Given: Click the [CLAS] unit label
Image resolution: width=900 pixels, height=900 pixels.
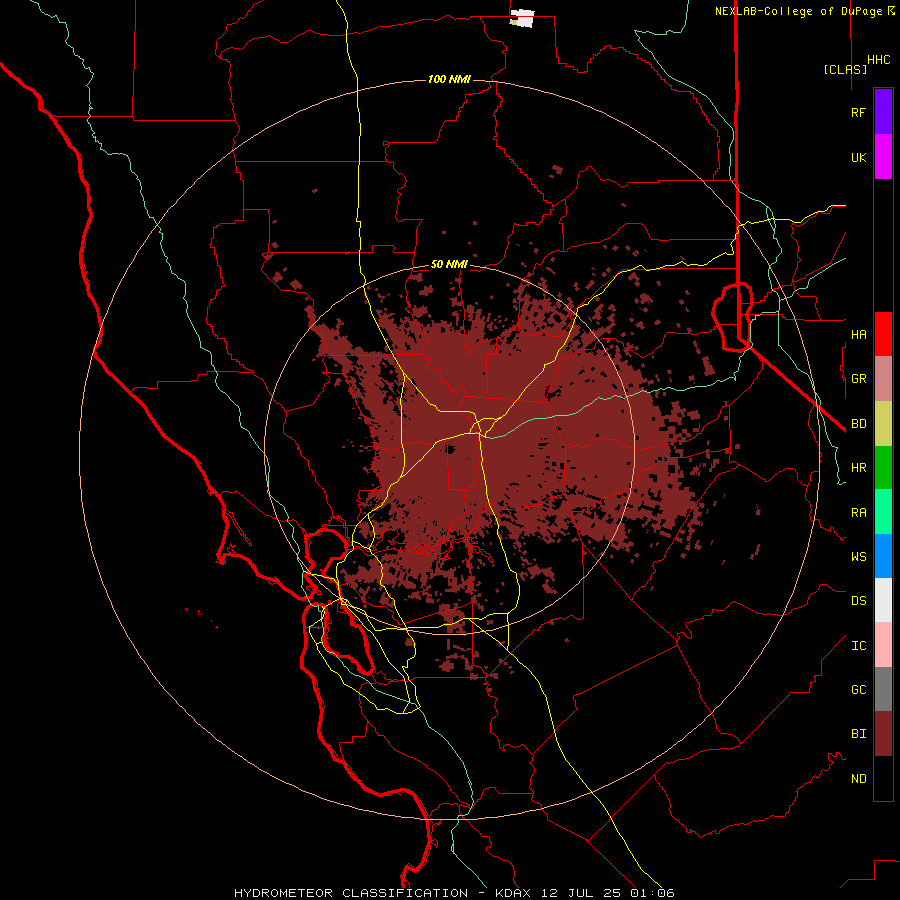Looking at the screenshot, I should [845, 69].
